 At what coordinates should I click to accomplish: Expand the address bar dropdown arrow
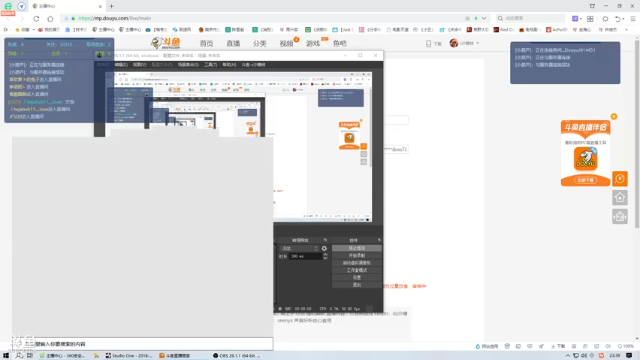click(484, 18)
